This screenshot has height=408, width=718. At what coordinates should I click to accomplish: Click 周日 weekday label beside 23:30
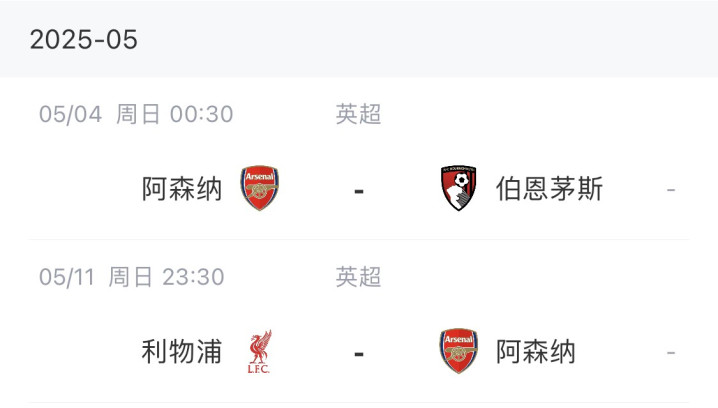[132, 277]
